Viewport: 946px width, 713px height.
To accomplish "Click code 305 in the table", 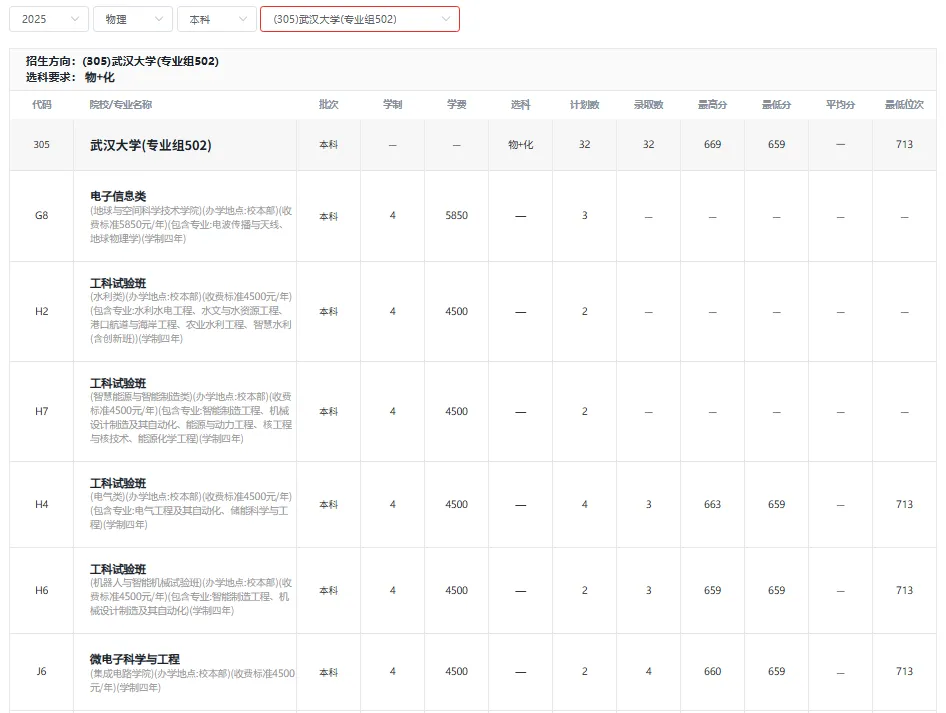I will pos(42,145).
